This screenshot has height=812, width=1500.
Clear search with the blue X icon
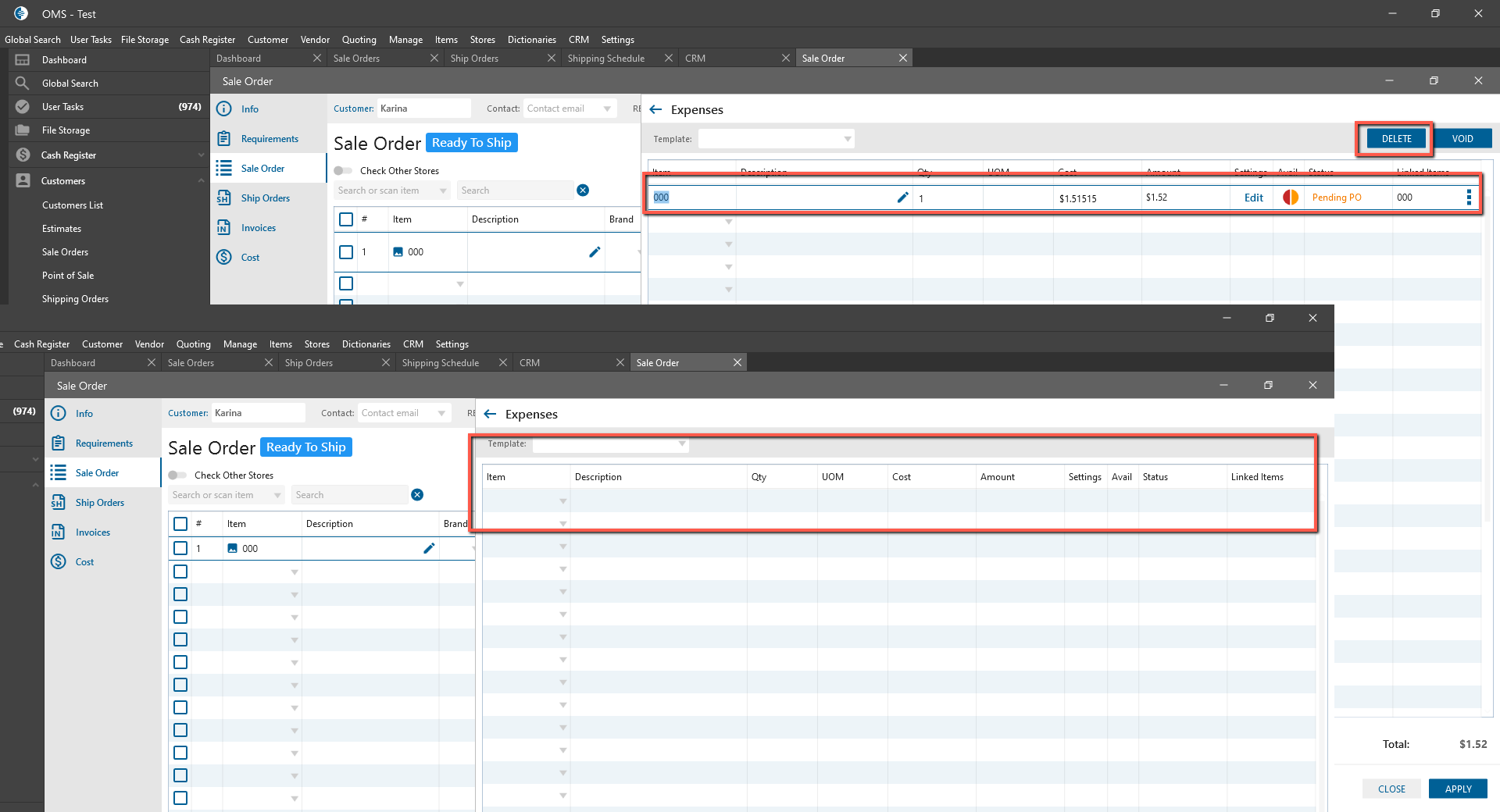[x=583, y=191]
